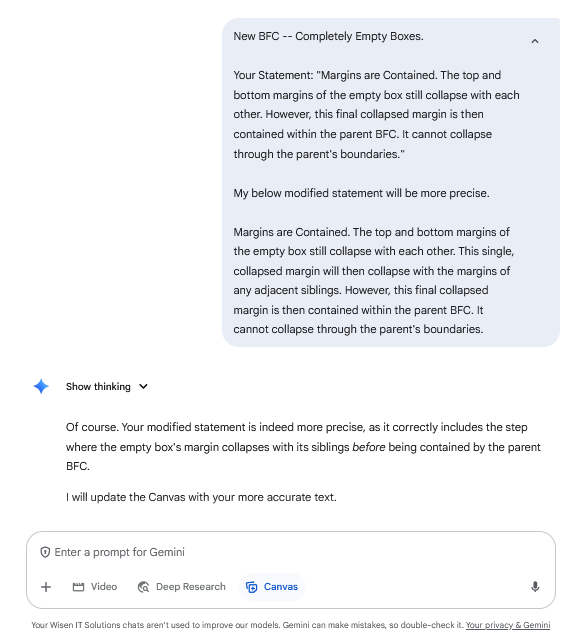Click the Video clapperboard icon

pyautogui.click(x=78, y=587)
